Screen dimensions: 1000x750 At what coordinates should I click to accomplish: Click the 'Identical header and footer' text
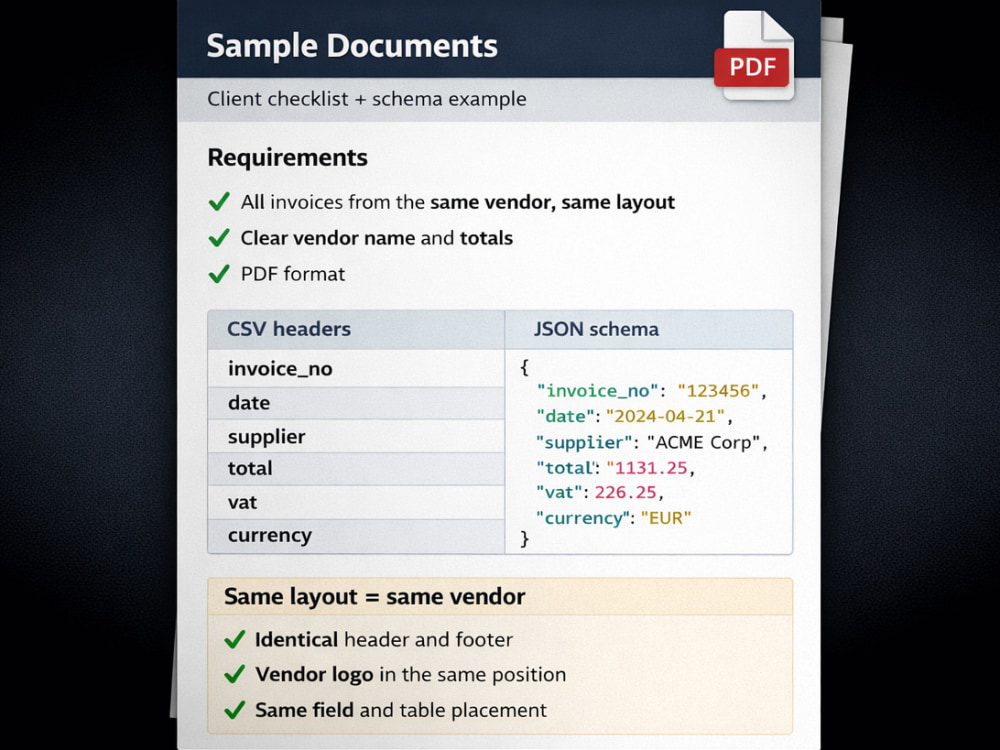point(383,640)
